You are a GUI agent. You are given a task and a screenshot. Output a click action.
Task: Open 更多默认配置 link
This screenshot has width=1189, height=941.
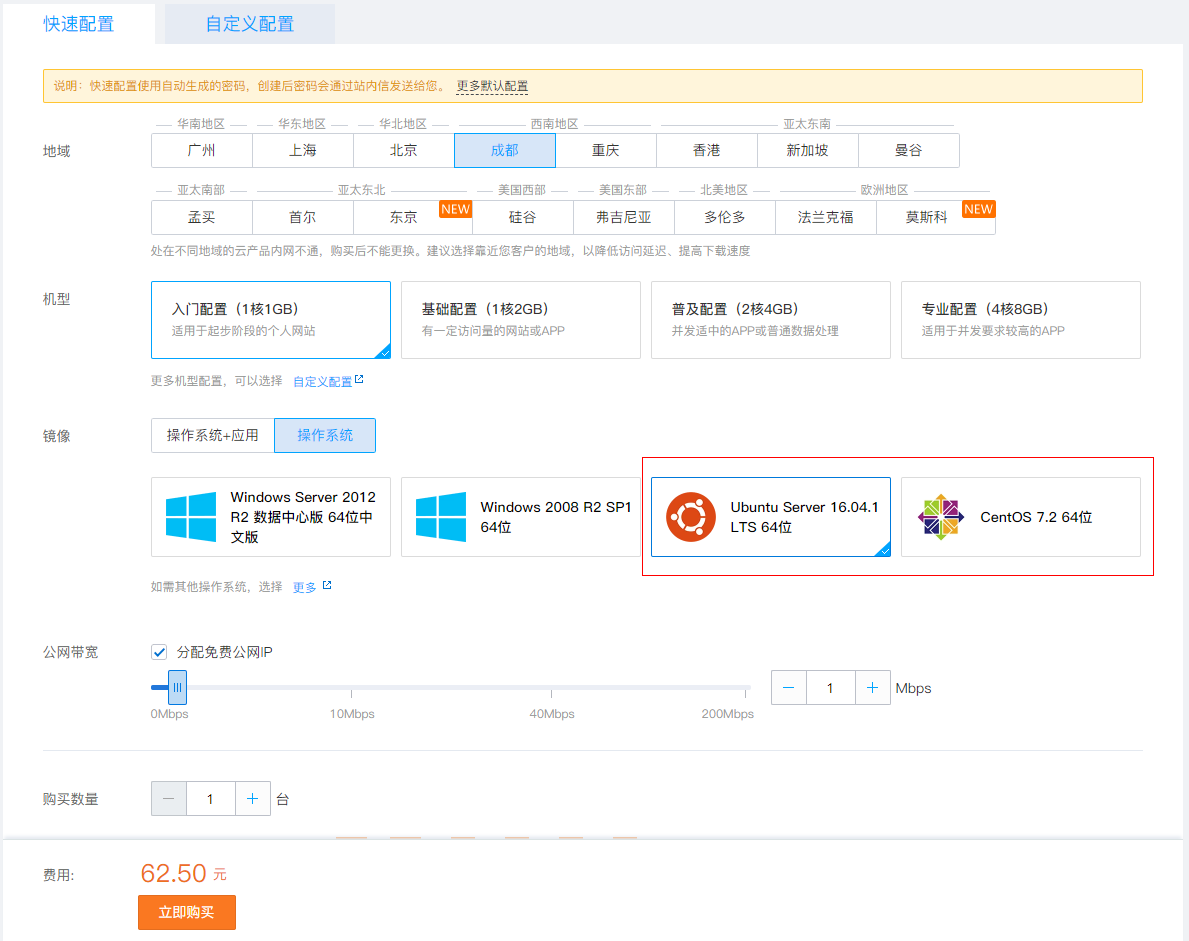(x=492, y=86)
